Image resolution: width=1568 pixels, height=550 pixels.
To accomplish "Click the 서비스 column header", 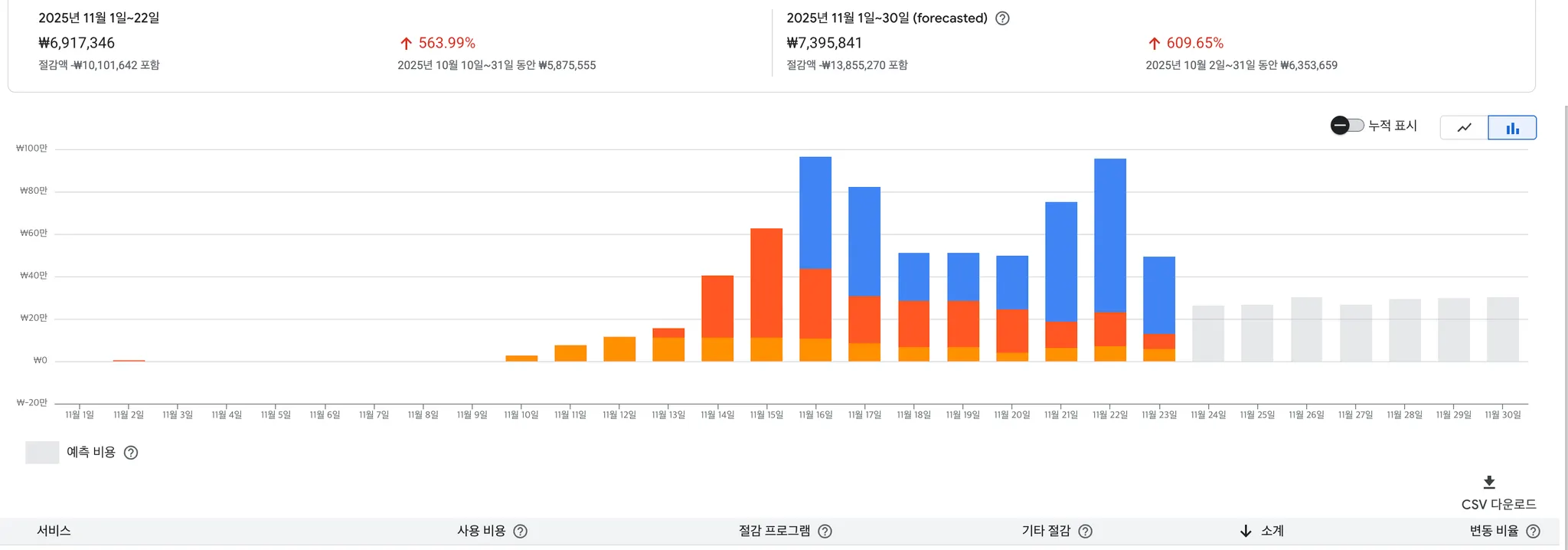I will tap(54, 531).
